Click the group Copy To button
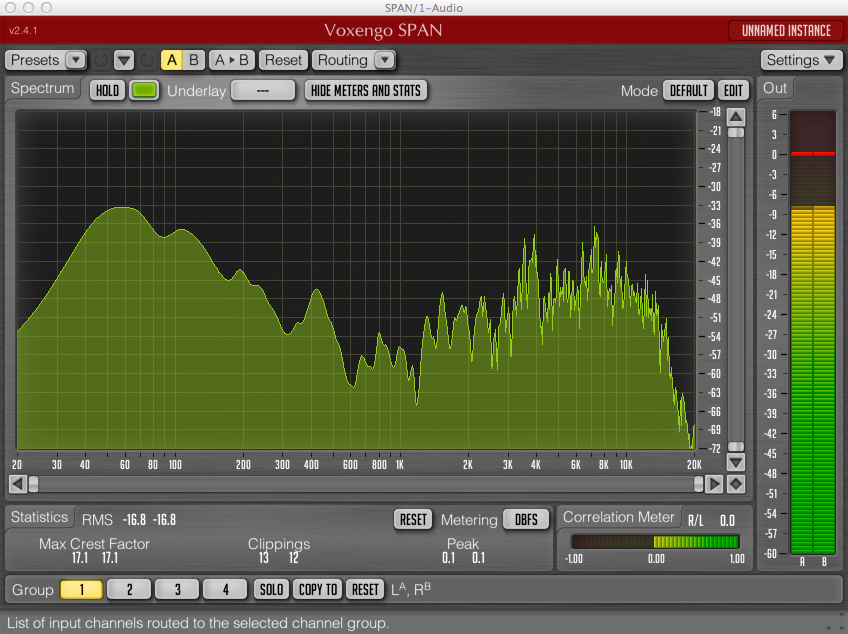This screenshot has width=848, height=634. tap(318, 589)
